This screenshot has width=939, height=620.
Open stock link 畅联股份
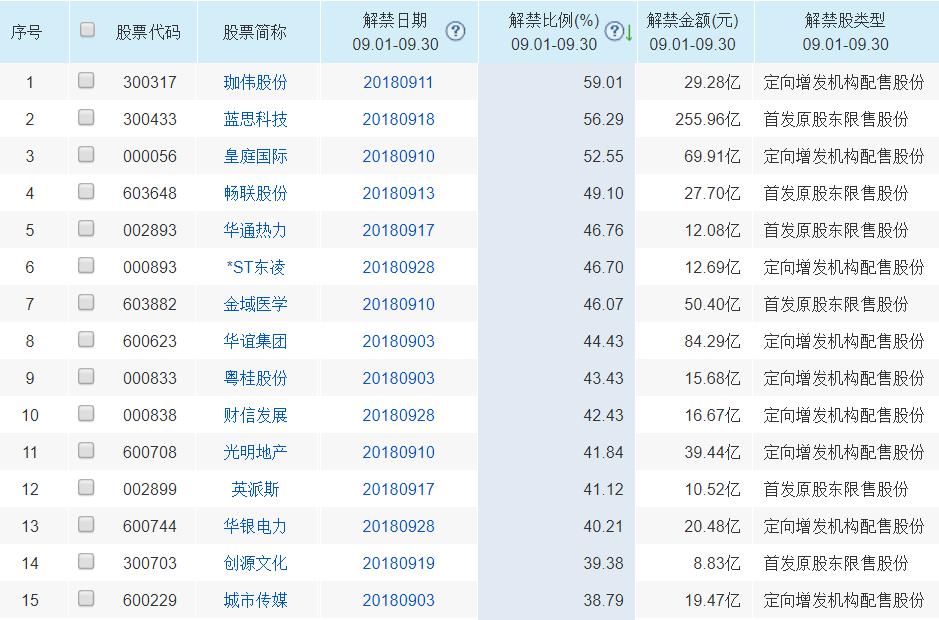pyautogui.click(x=255, y=193)
